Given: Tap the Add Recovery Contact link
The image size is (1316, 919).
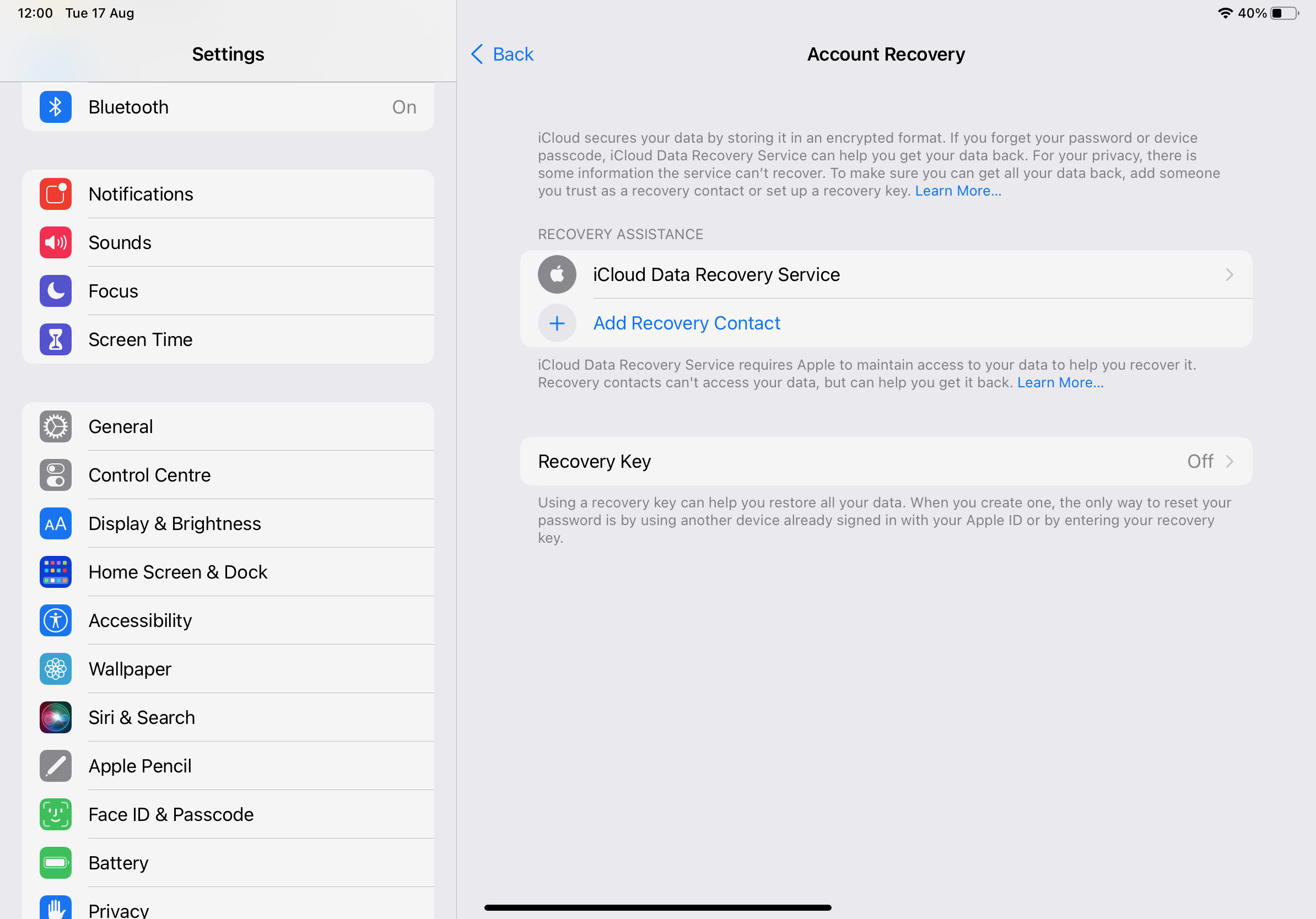Looking at the screenshot, I should coord(686,323).
